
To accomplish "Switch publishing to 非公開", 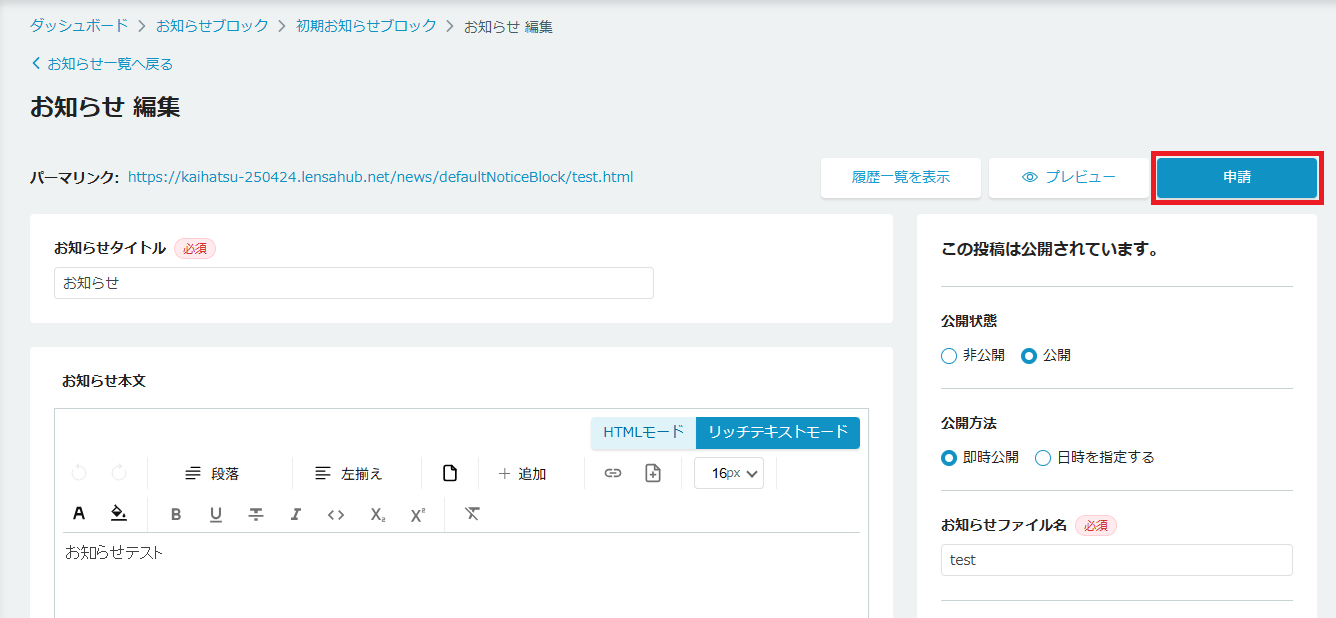I will click(947, 354).
